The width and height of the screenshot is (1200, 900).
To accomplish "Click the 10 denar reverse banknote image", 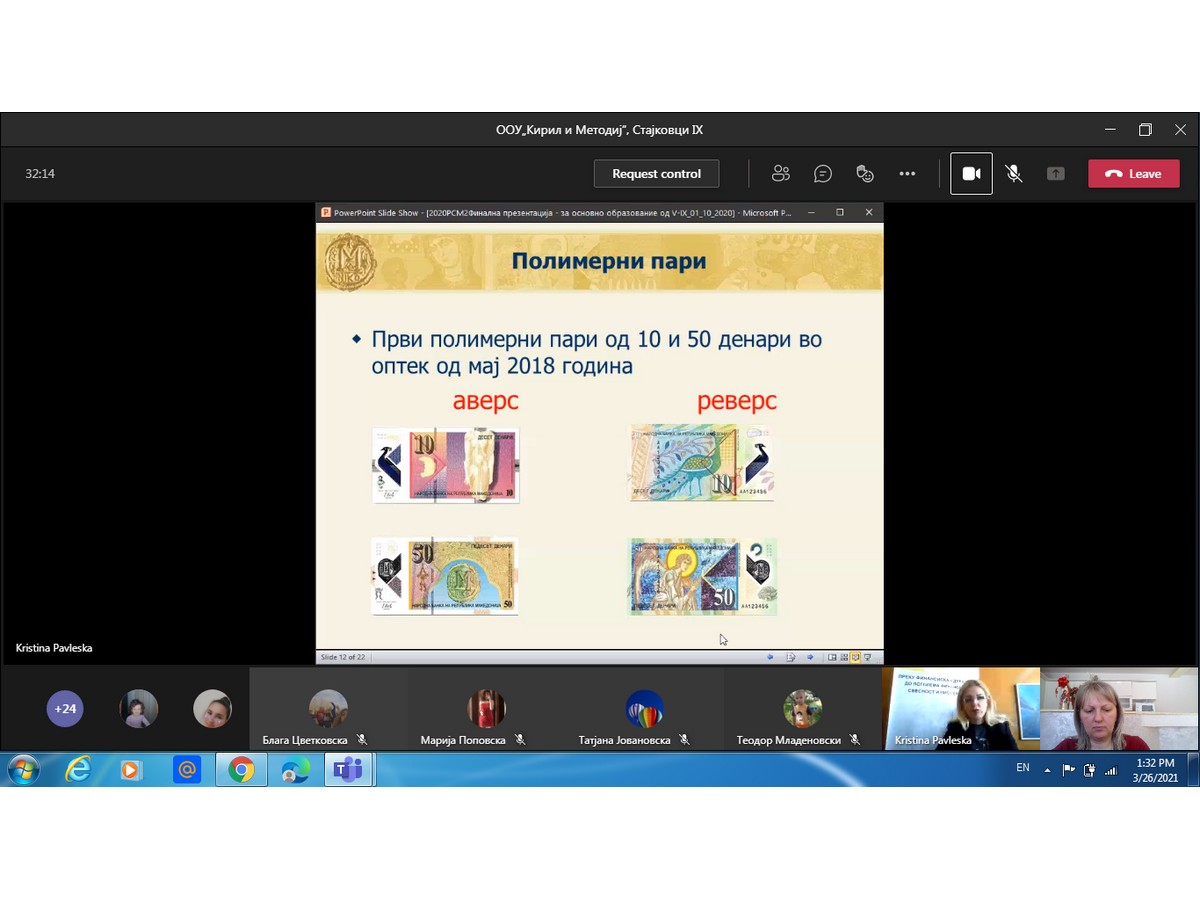I will (x=701, y=463).
